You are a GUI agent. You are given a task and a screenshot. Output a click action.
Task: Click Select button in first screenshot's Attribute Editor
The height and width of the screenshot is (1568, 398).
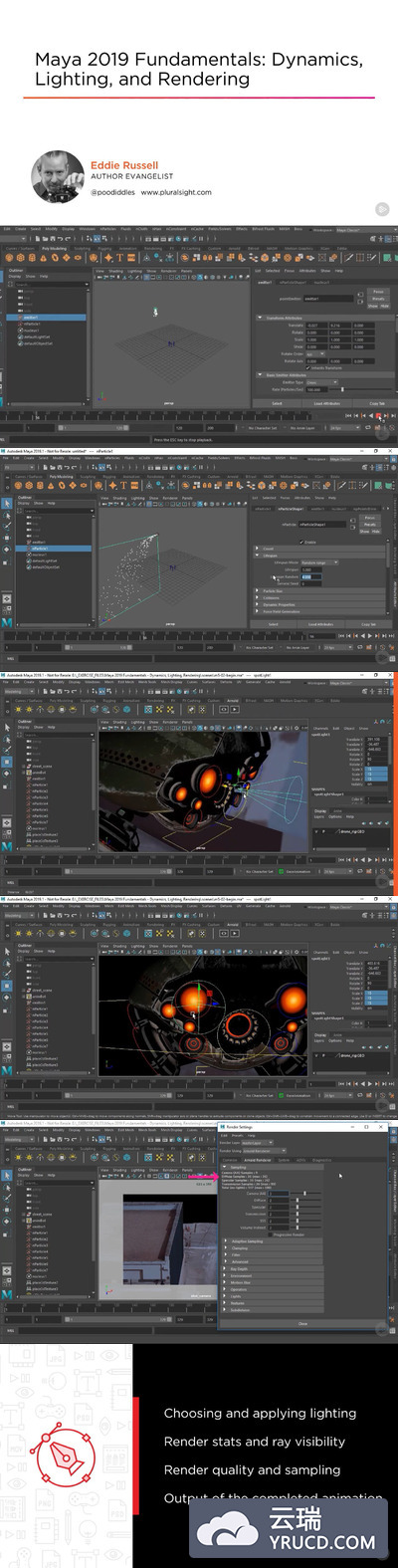point(277,403)
